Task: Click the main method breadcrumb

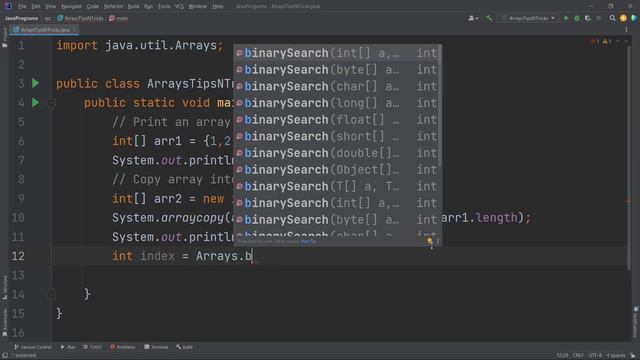Action: click(x=119, y=18)
